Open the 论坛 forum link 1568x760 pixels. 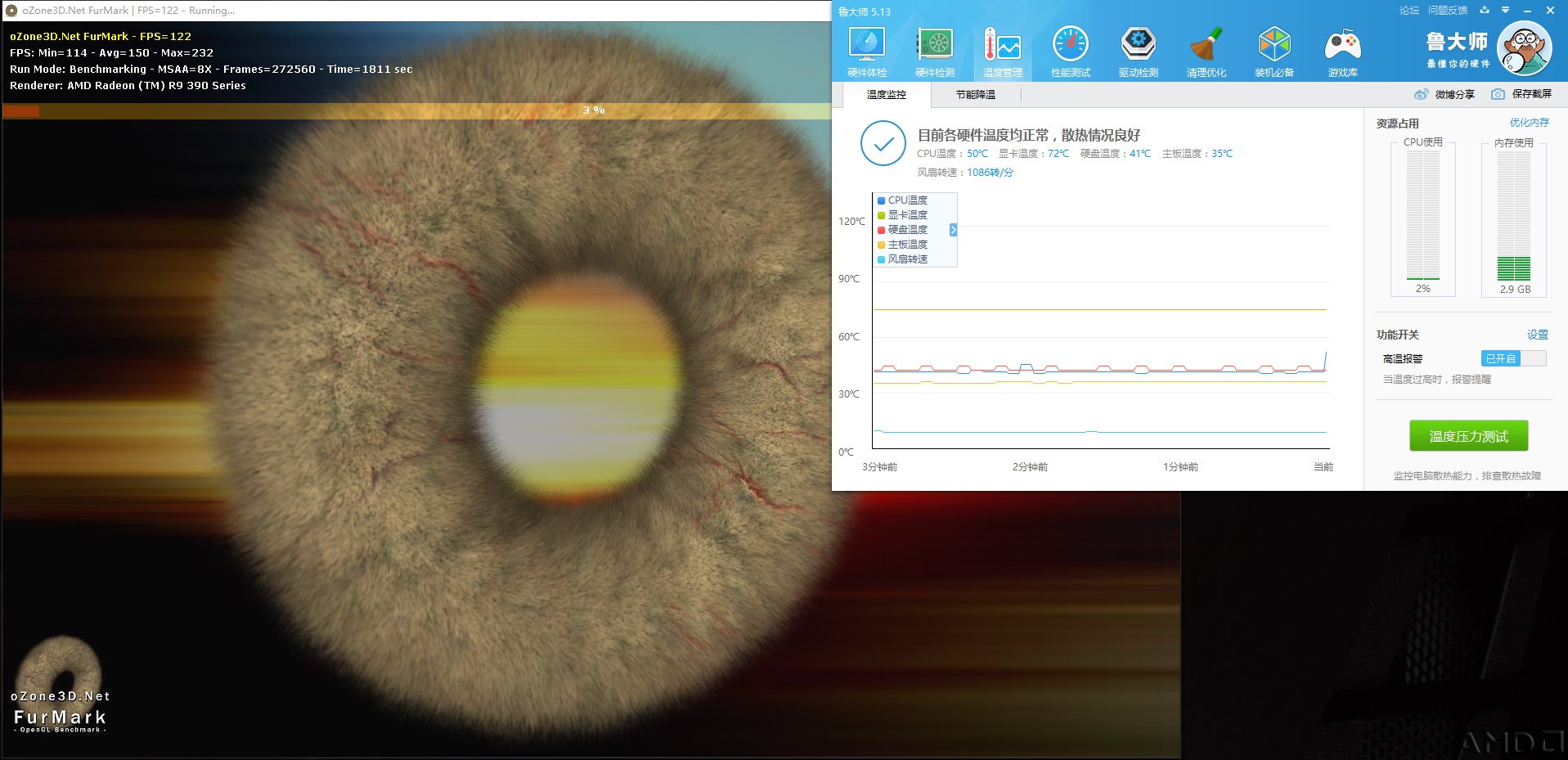pyautogui.click(x=1409, y=11)
